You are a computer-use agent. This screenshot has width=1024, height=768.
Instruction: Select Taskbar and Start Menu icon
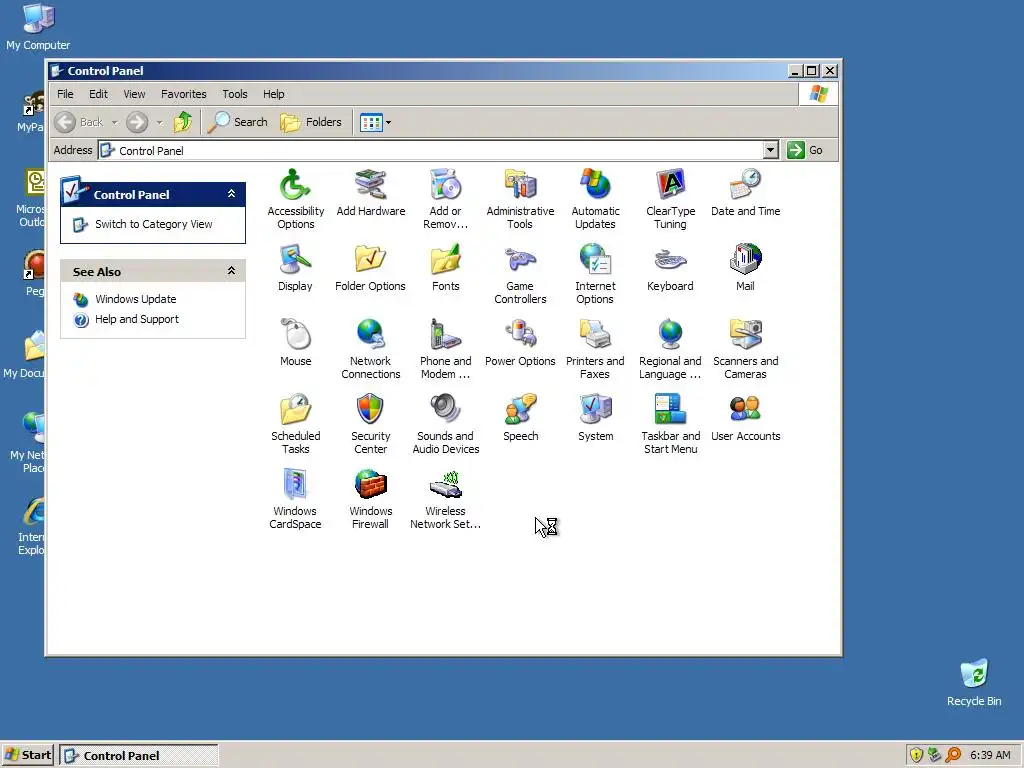(670, 410)
